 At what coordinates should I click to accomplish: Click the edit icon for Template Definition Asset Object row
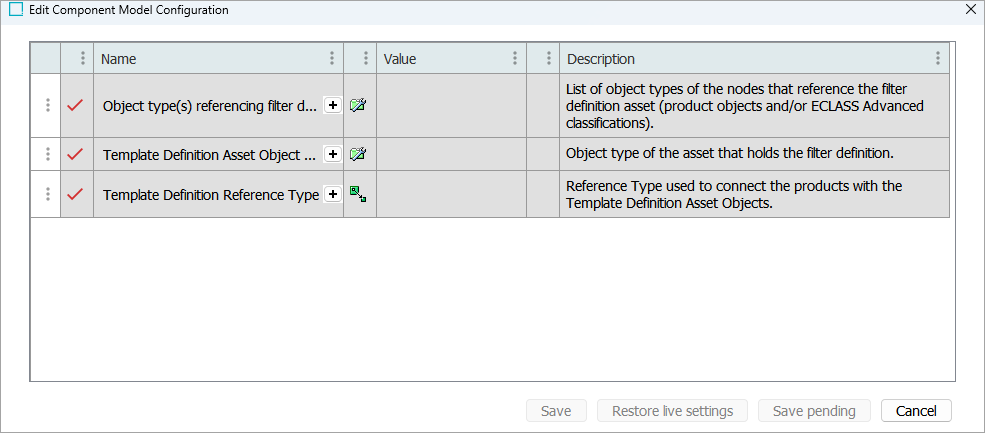(358, 154)
